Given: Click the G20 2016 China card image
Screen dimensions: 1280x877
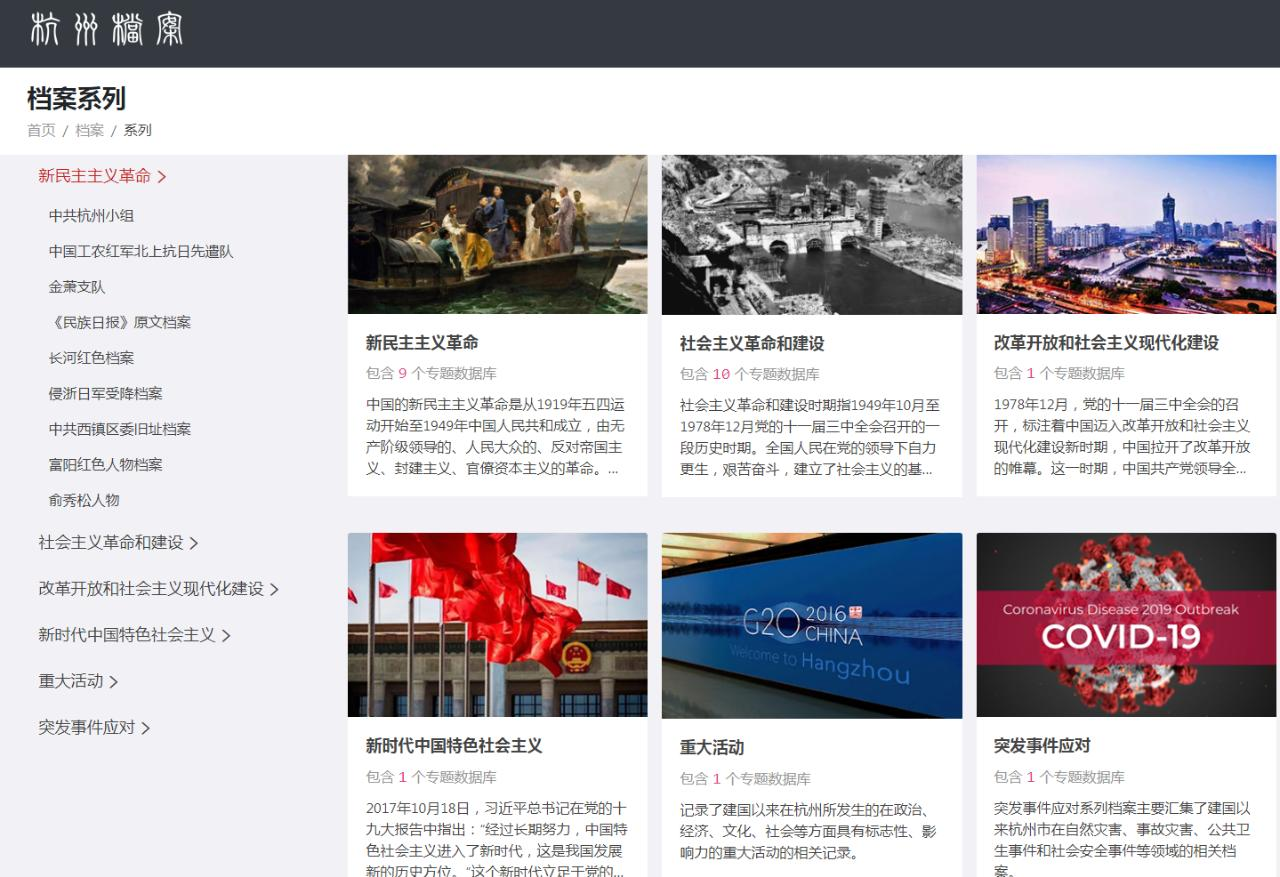Looking at the screenshot, I should coord(811,624).
